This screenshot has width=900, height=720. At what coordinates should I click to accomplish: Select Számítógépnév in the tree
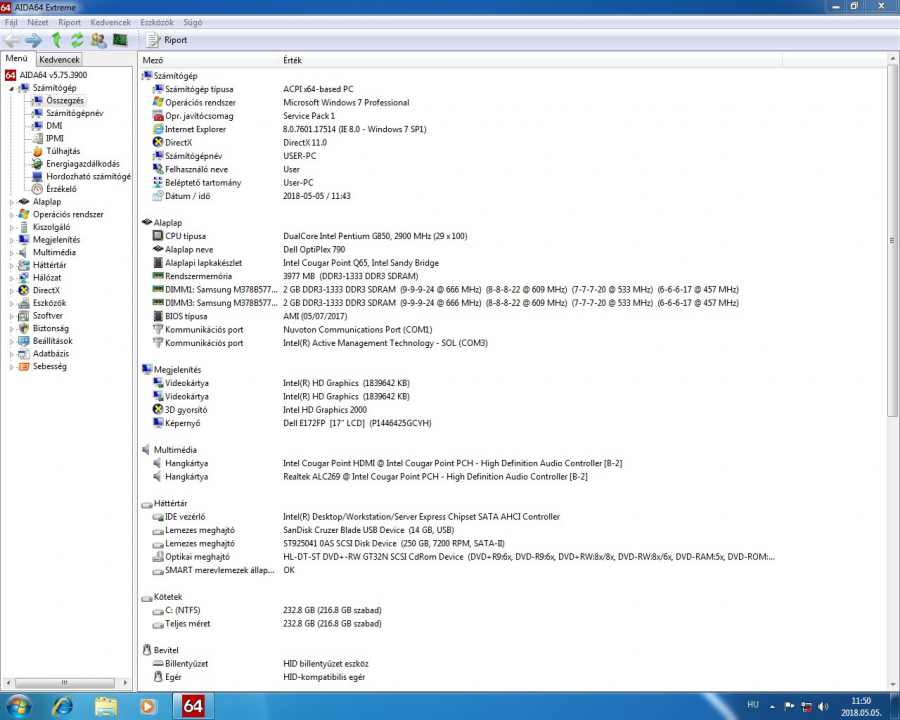(x=75, y=113)
